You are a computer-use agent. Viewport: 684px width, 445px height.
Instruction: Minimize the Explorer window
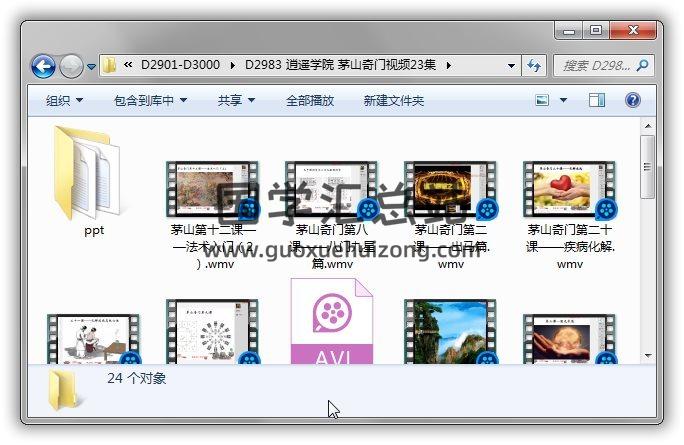point(568,31)
